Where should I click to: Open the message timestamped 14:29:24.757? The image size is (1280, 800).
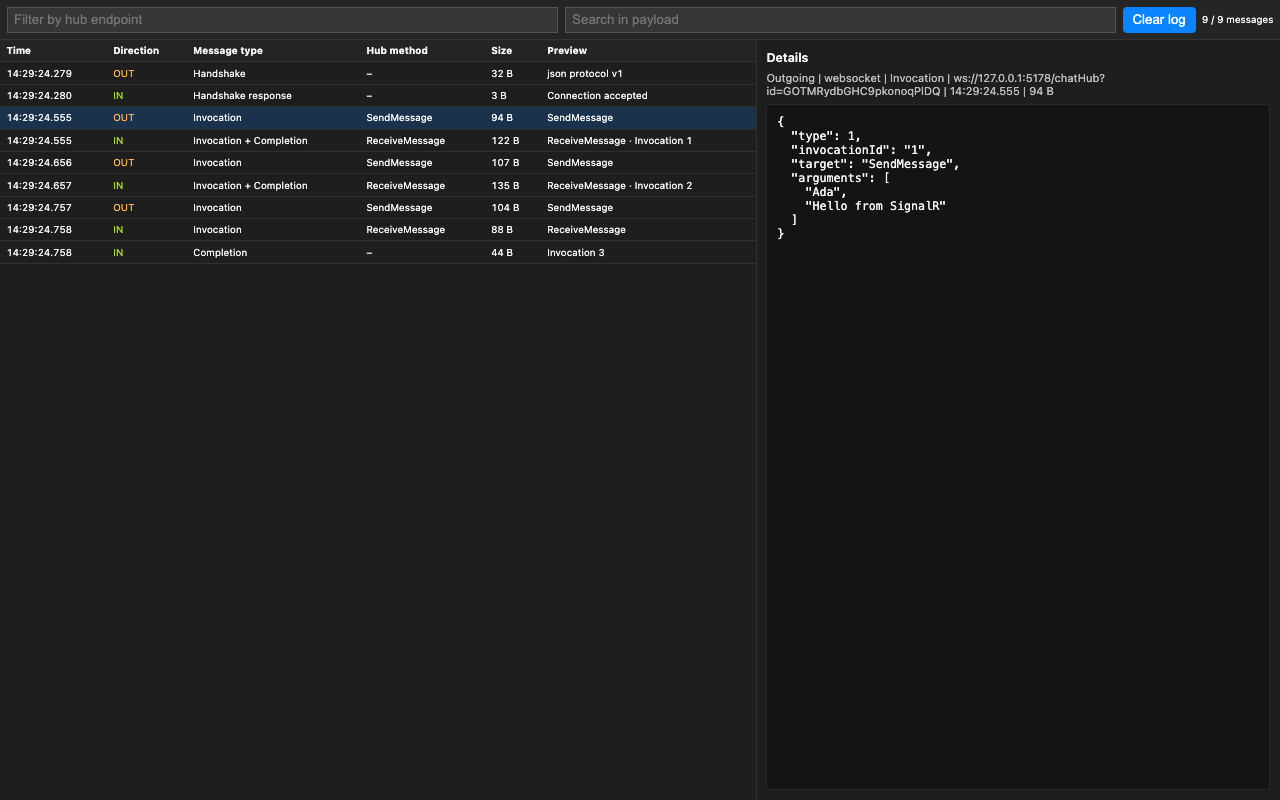(39, 208)
